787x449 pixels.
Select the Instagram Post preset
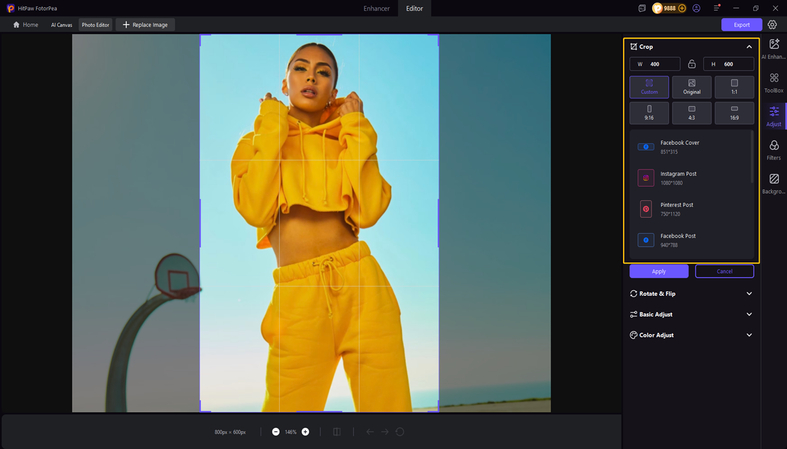tap(691, 178)
